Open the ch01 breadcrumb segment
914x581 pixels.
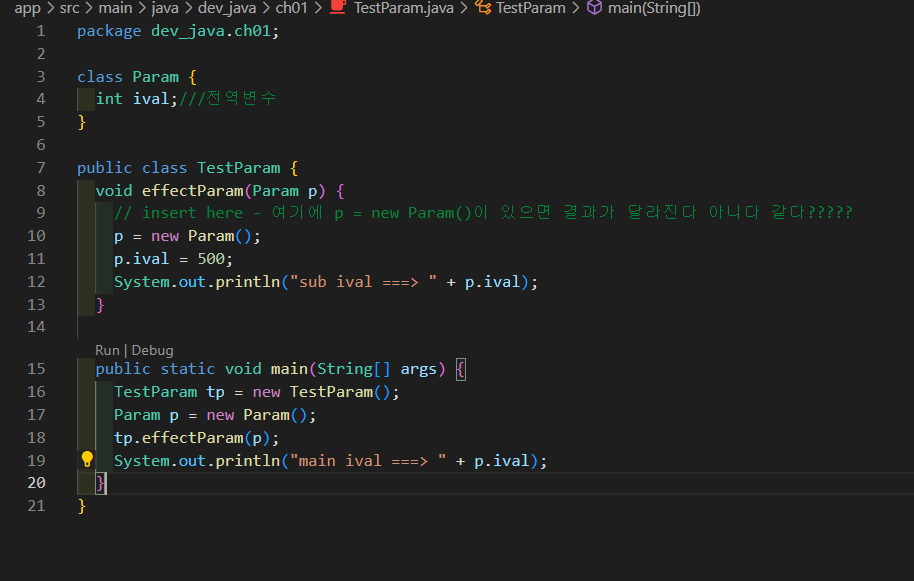coord(291,8)
